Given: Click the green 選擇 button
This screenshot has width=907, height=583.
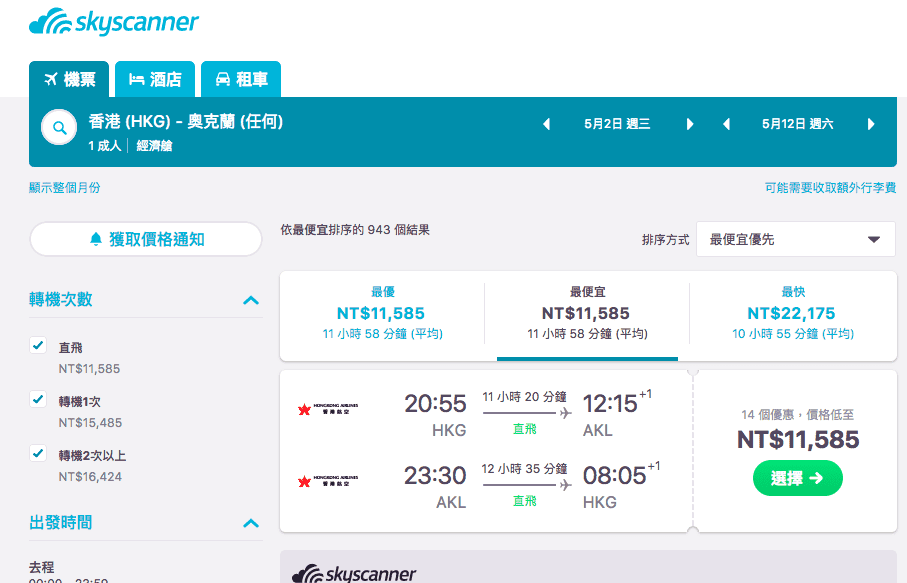Looking at the screenshot, I should 798,478.
